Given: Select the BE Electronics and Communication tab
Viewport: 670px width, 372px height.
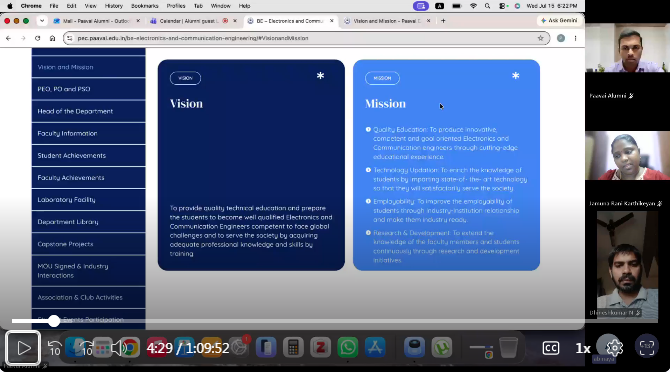Looking at the screenshot, I should (x=290, y=21).
